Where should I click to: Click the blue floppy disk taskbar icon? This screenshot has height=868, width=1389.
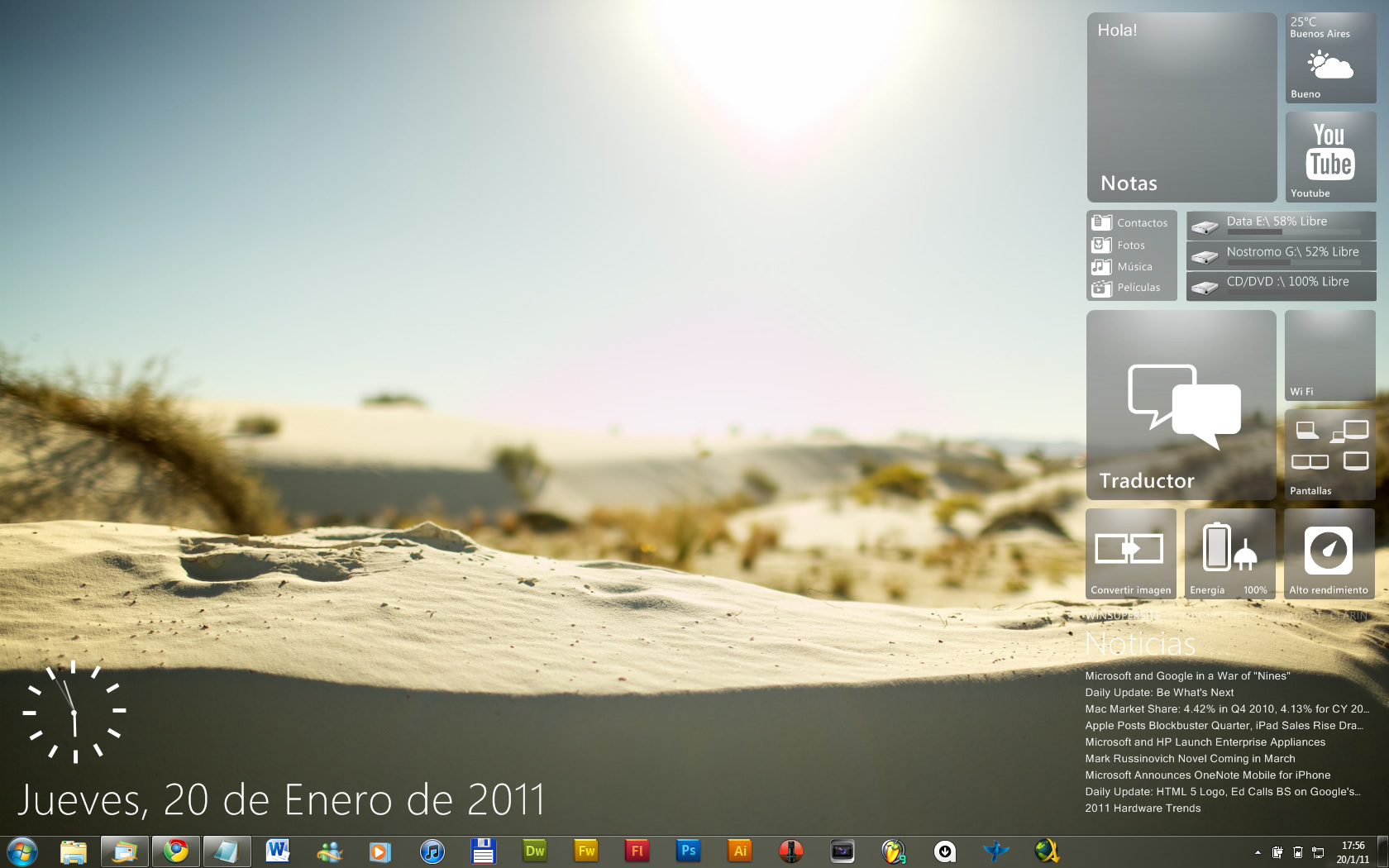pos(483,851)
